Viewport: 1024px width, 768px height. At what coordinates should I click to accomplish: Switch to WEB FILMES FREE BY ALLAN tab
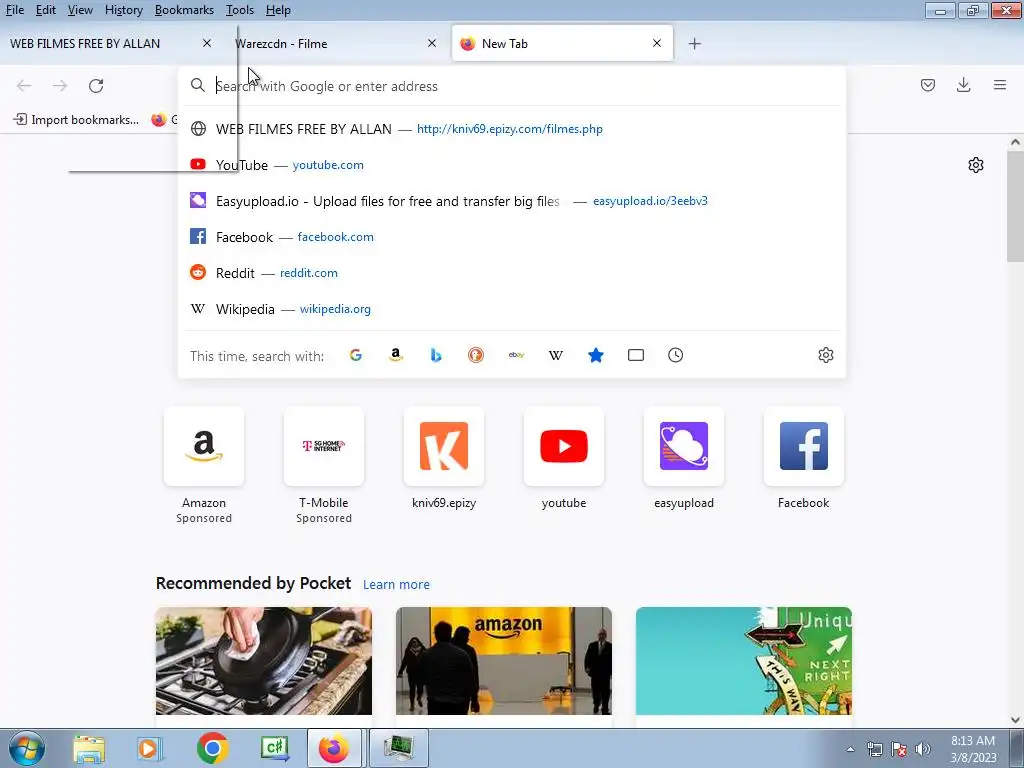click(x=85, y=44)
